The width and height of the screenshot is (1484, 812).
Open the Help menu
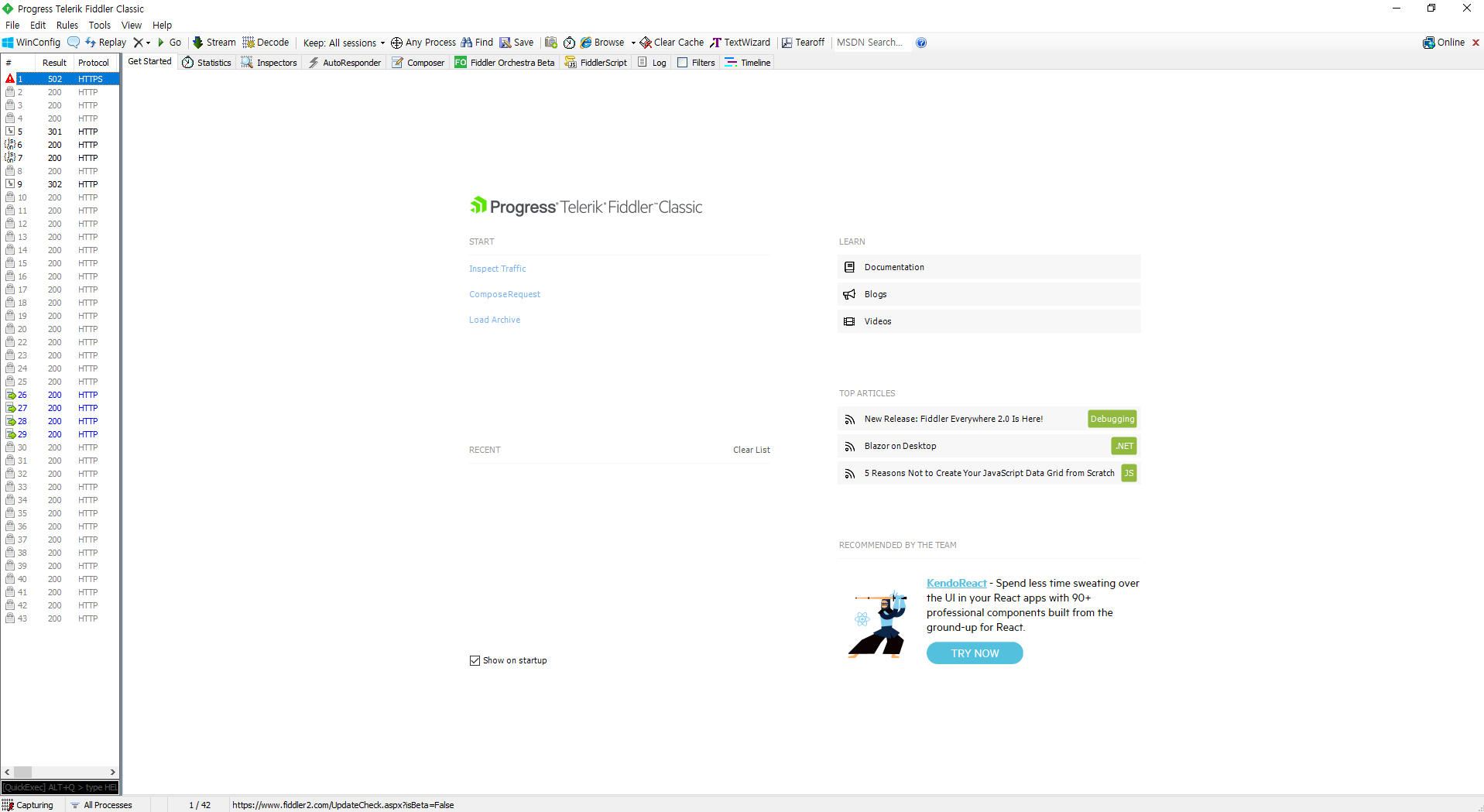click(x=163, y=26)
